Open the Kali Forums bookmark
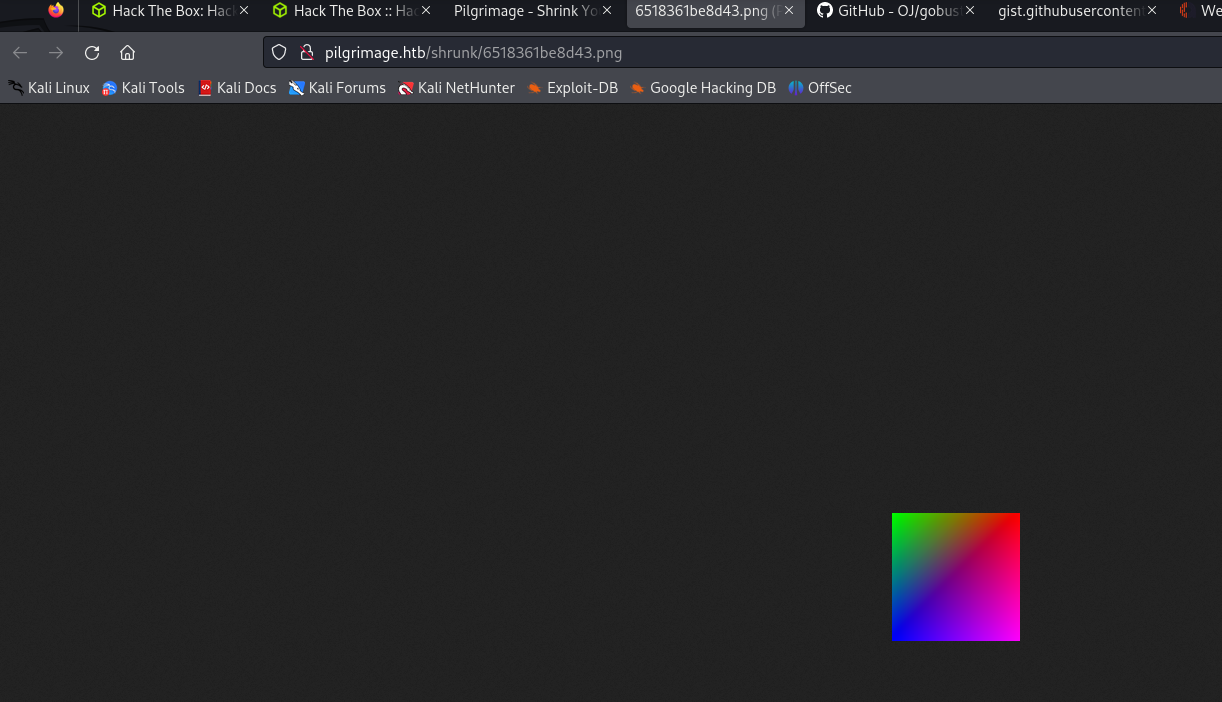The width and height of the screenshot is (1222, 702). tap(337, 88)
